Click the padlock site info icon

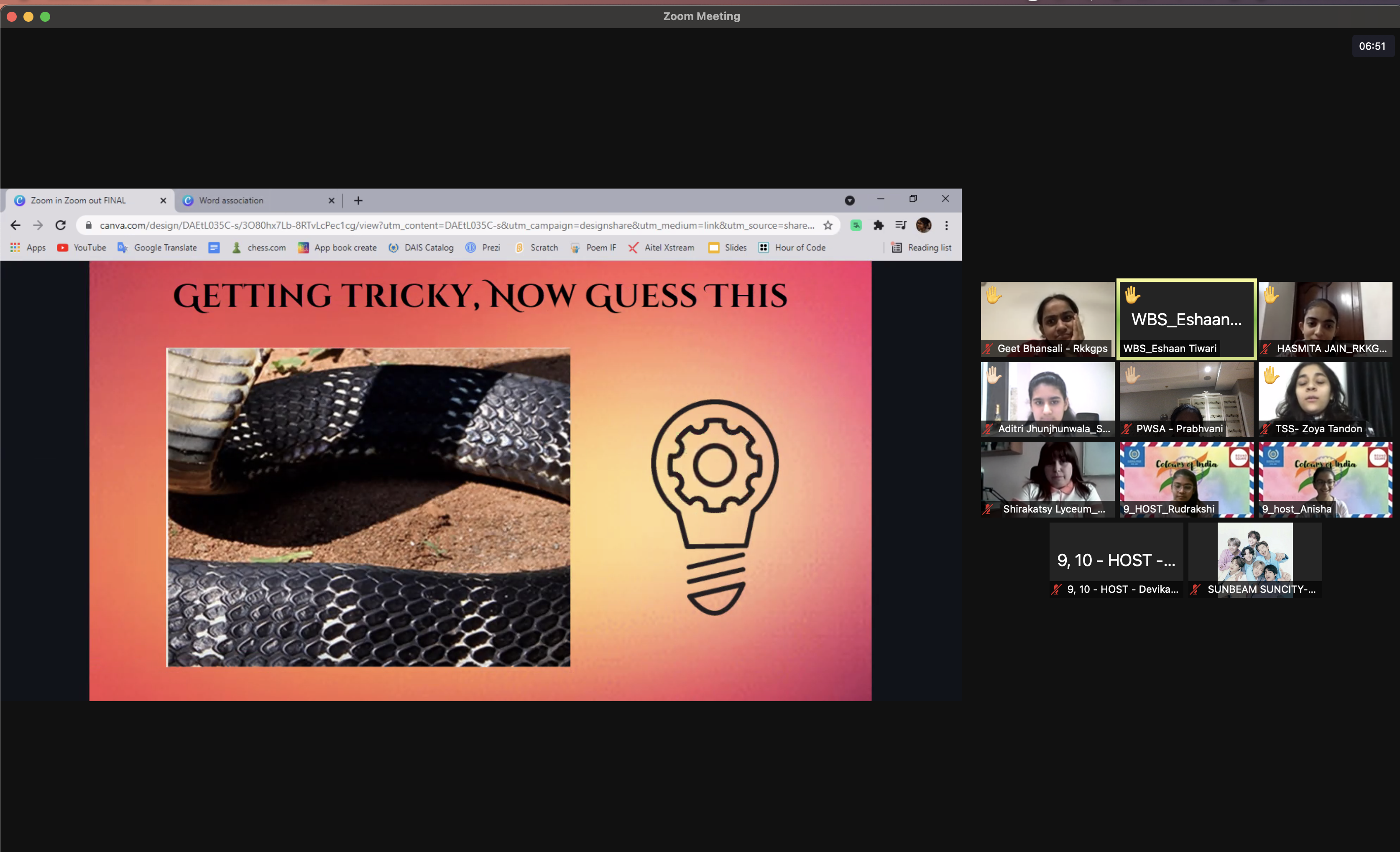point(89,225)
